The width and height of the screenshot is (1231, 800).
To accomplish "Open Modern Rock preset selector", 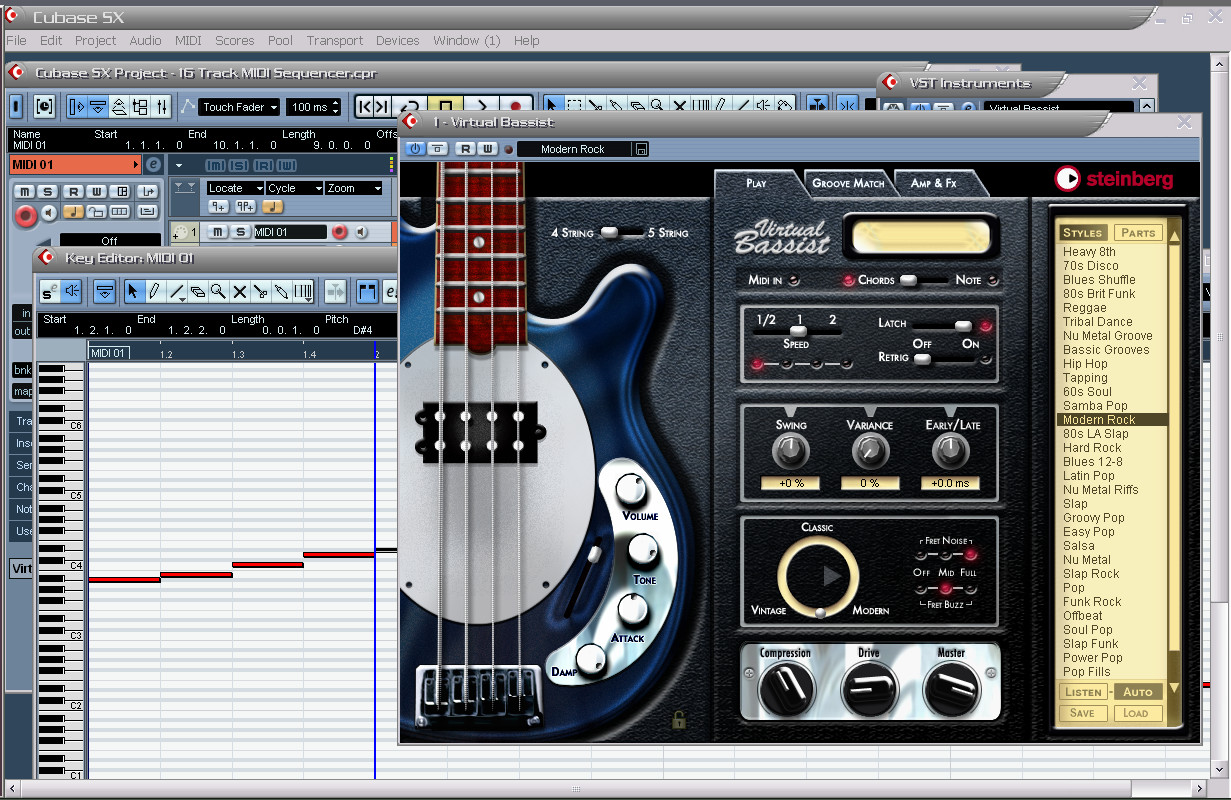I will (x=574, y=149).
